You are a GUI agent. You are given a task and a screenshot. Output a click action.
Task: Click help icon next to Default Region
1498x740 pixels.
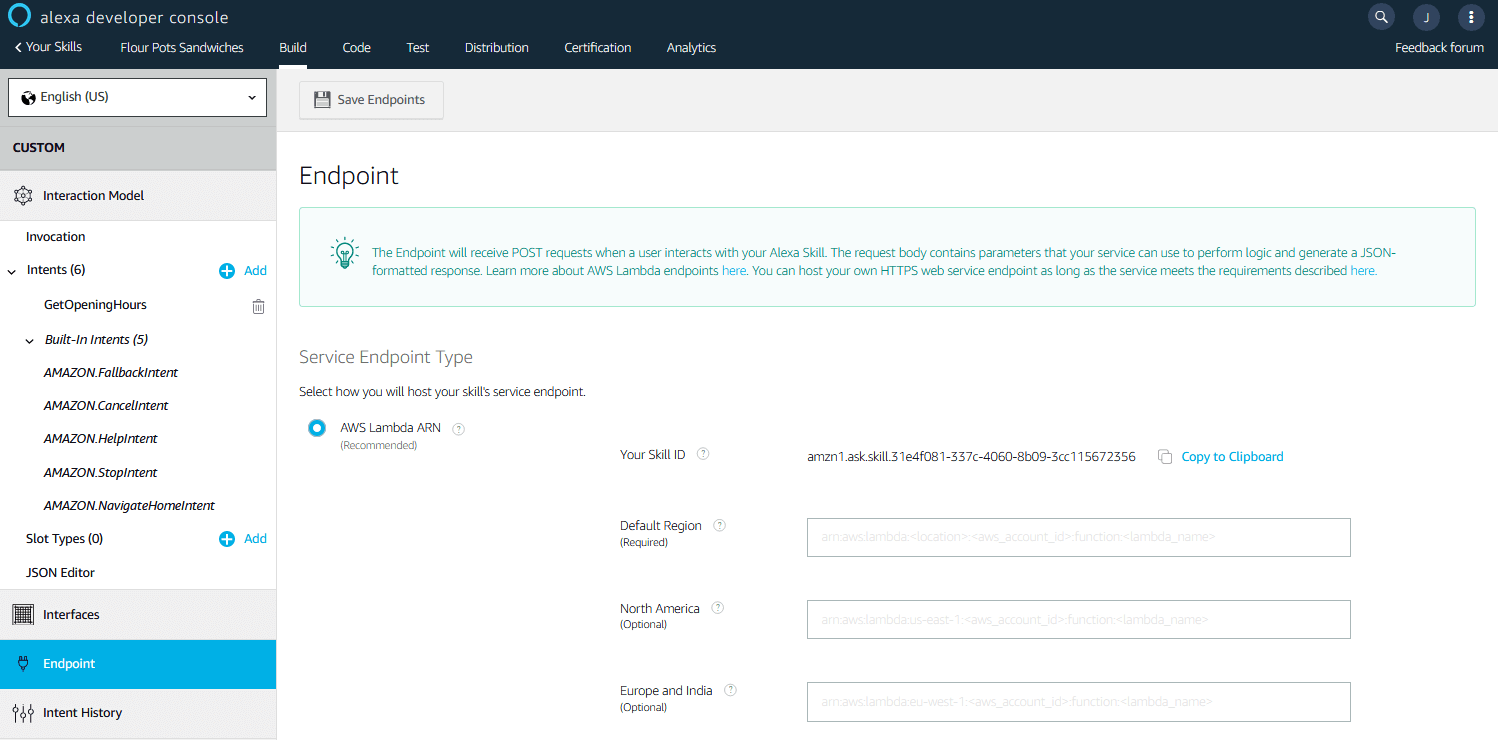click(x=719, y=525)
